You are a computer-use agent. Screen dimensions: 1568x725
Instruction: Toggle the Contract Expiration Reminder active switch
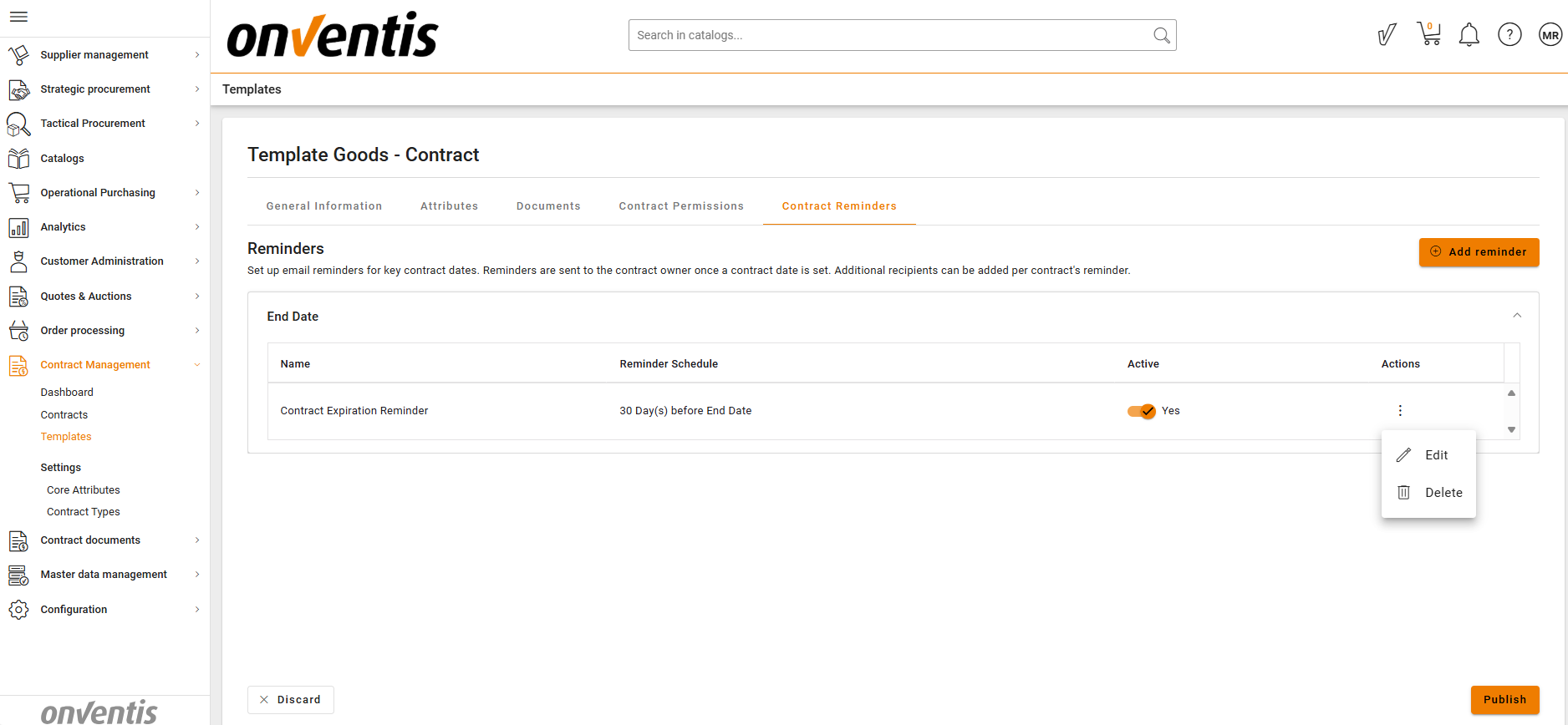click(1141, 411)
